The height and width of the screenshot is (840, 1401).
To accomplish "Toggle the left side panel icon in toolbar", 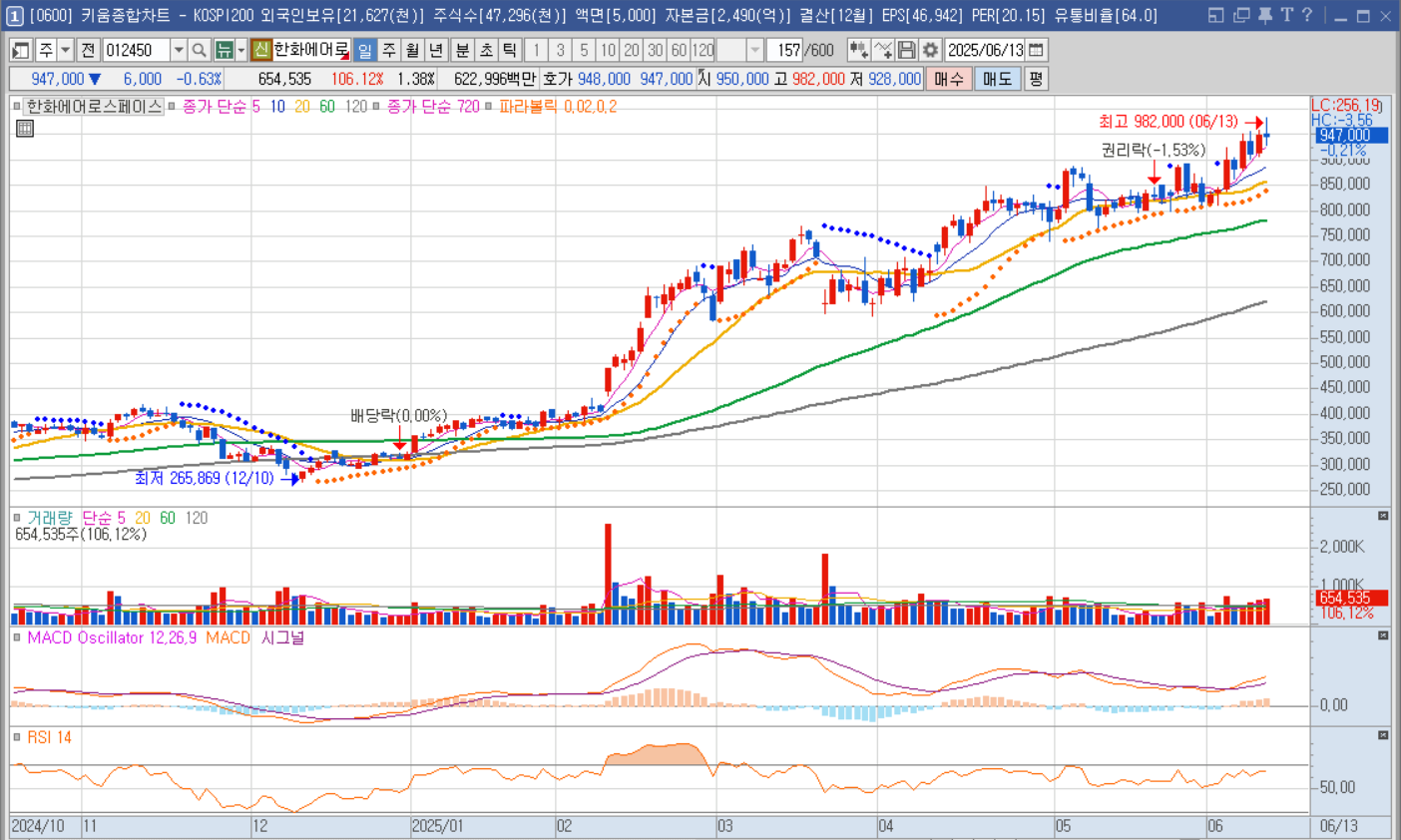I will click(x=20, y=50).
